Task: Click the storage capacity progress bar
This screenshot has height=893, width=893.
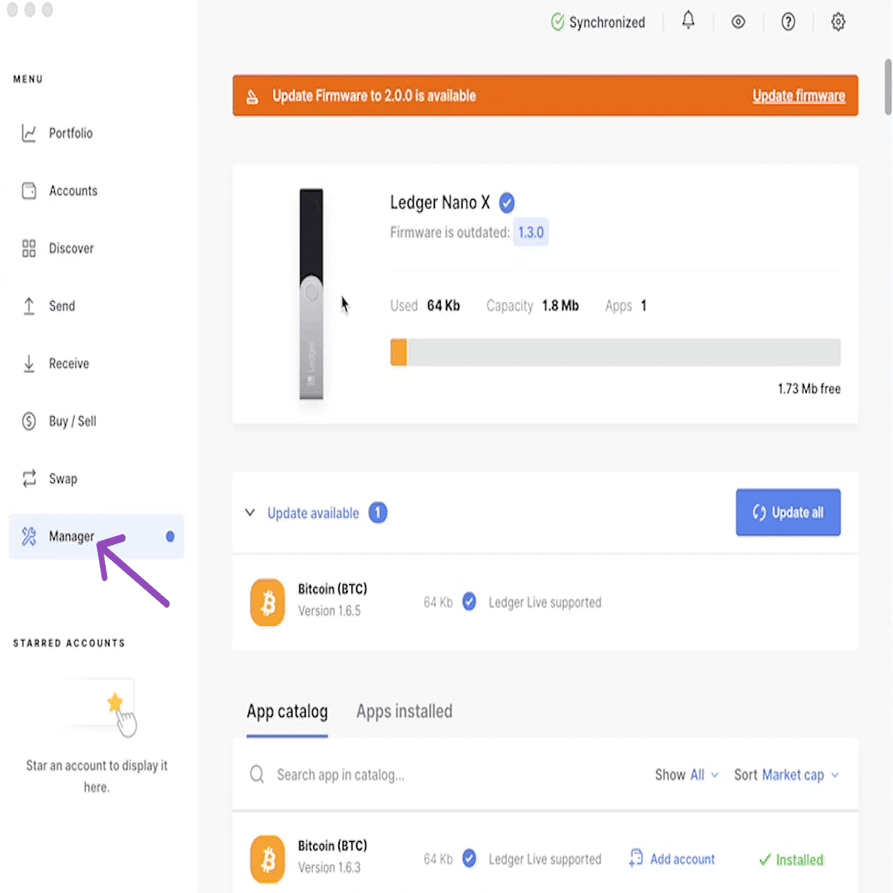Action: [614, 351]
